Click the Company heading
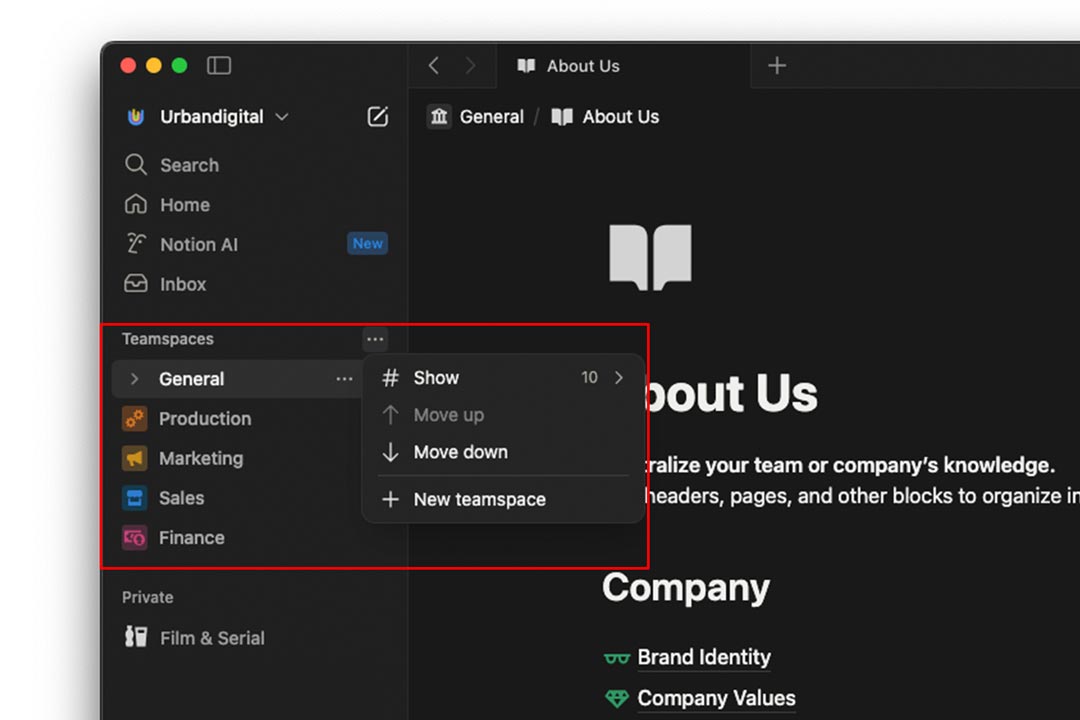This screenshot has height=720, width=1080. point(686,588)
